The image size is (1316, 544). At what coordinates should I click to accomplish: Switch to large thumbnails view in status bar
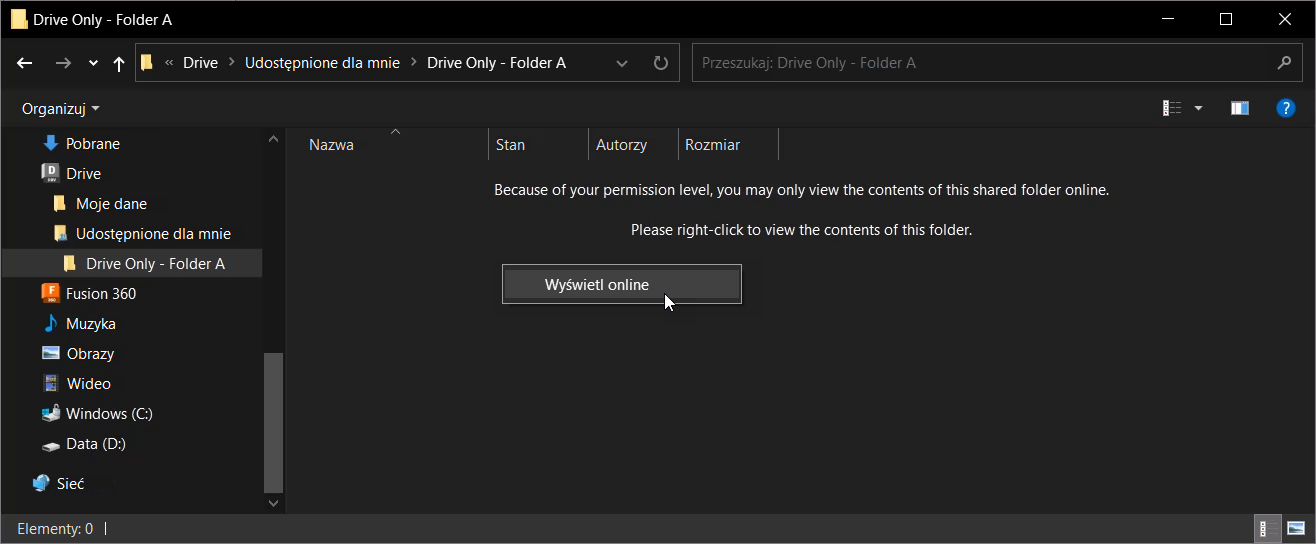pos(1296,528)
